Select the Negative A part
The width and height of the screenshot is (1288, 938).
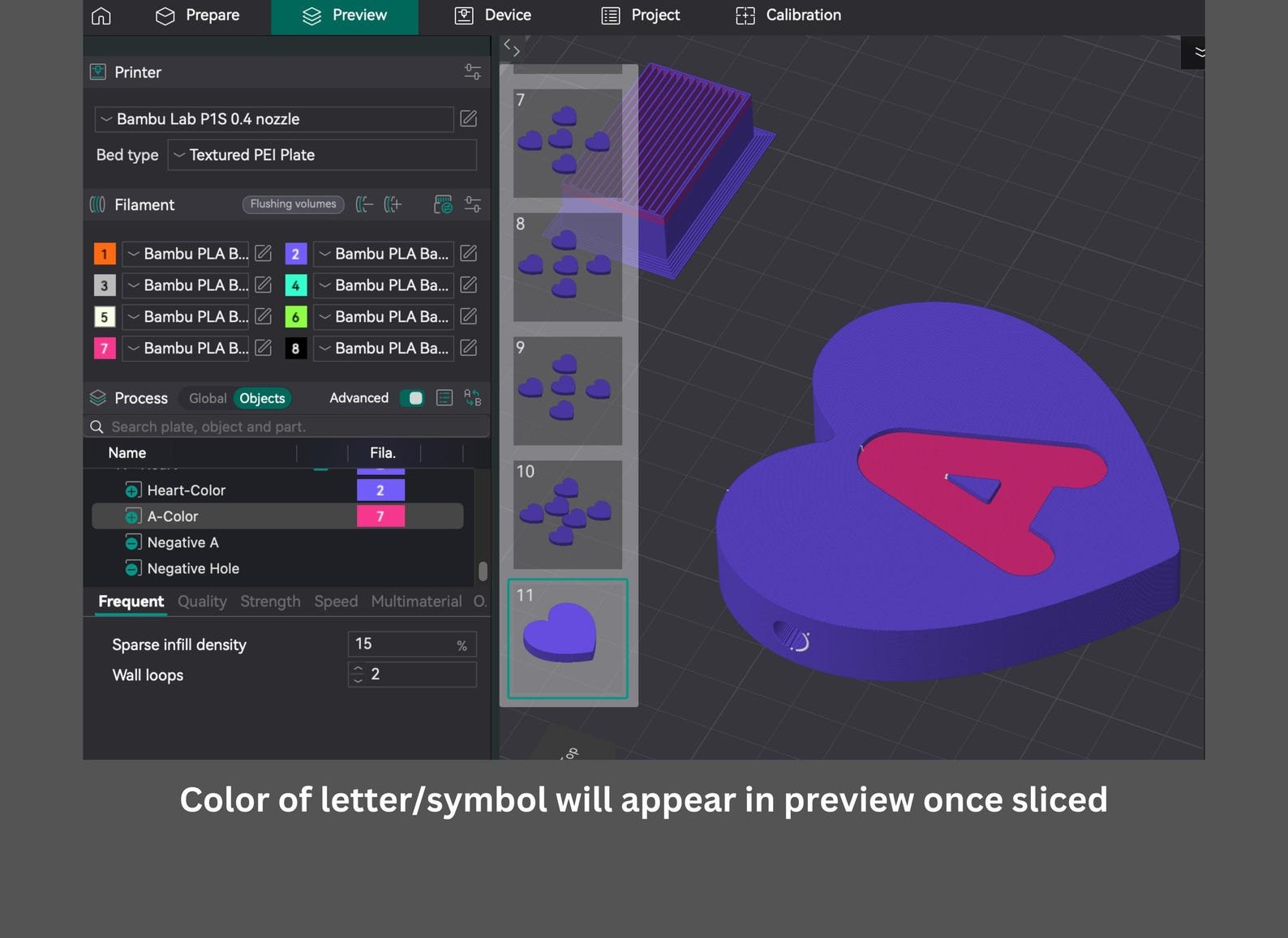[x=182, y=542]
